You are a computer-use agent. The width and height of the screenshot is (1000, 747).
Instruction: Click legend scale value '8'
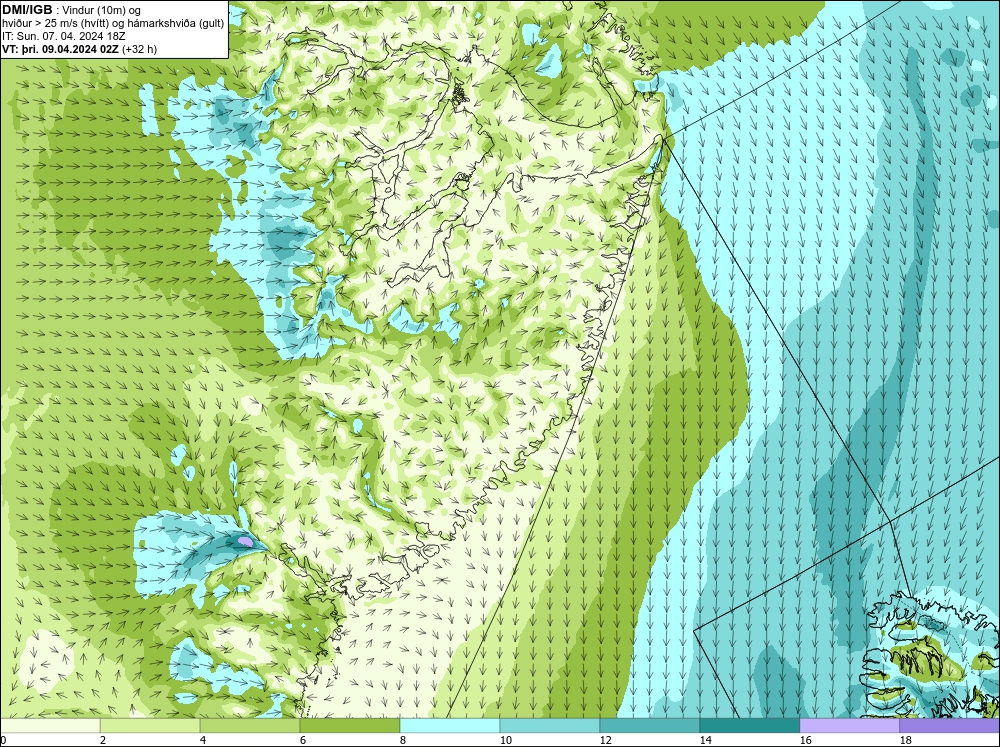pyautogui.click(x=403, y=740)
